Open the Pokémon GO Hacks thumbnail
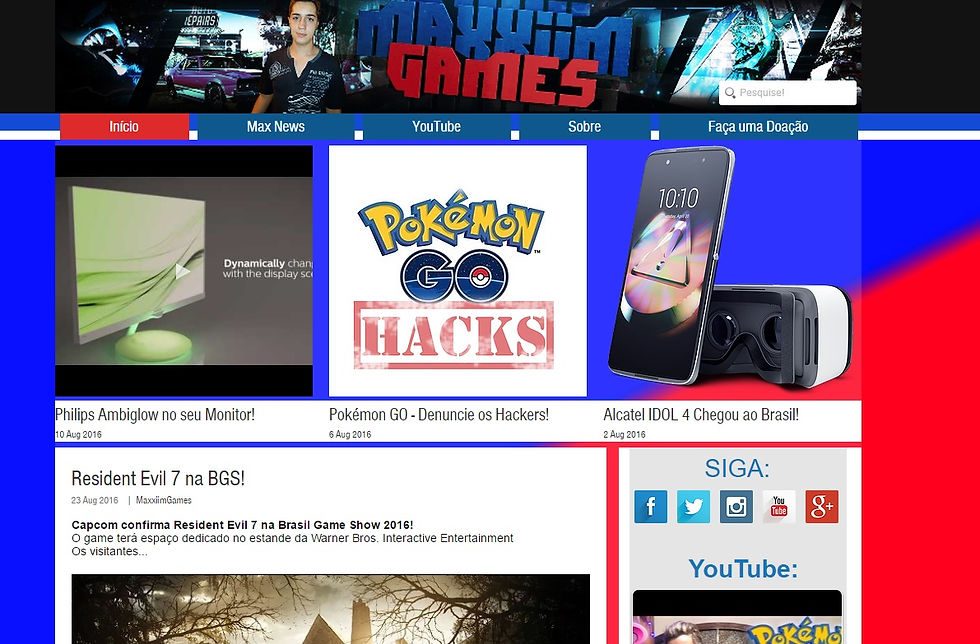This screenshot has height=644, width=980. tap(458, 271)
